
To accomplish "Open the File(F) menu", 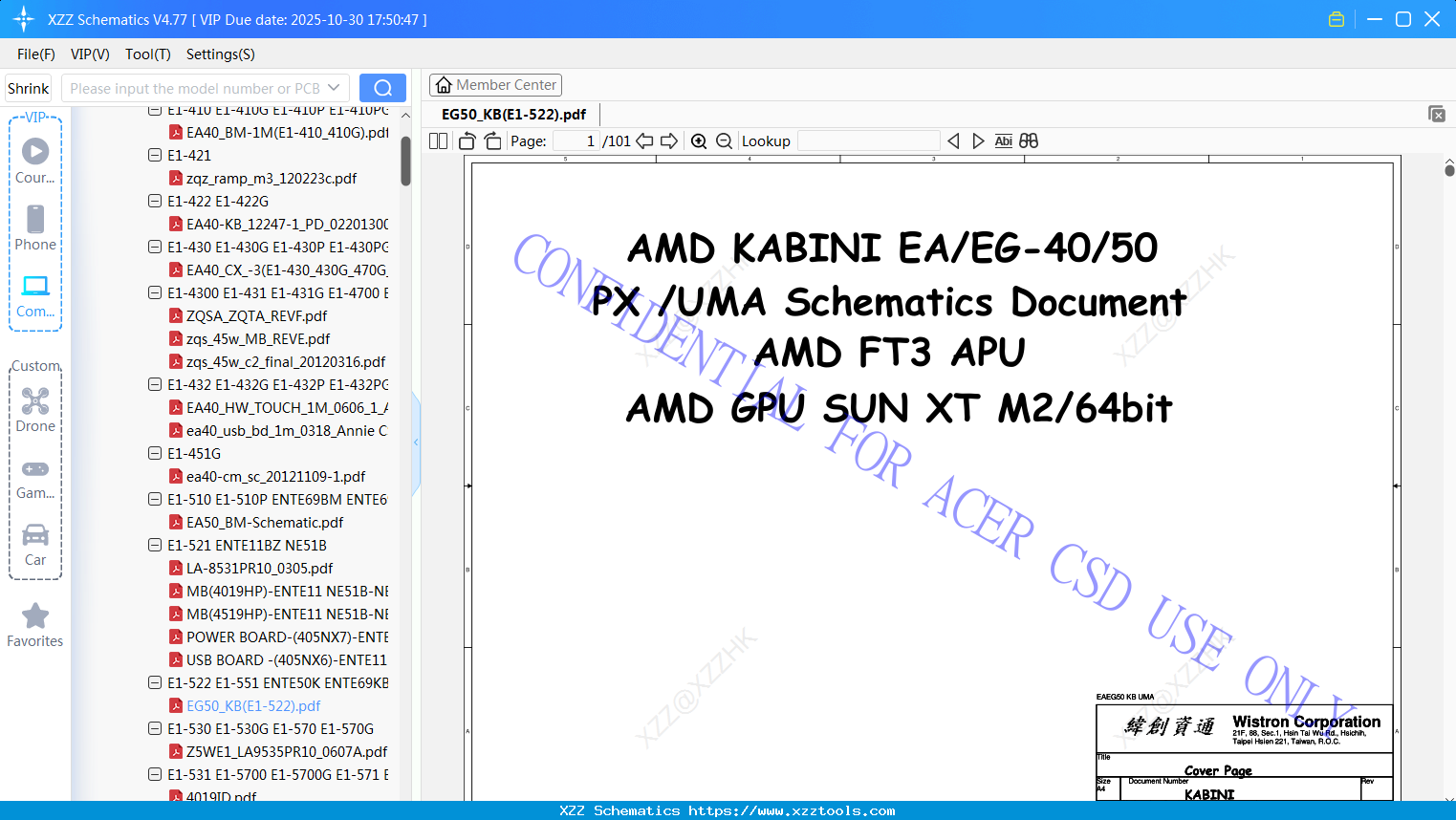I will (36, 54).
